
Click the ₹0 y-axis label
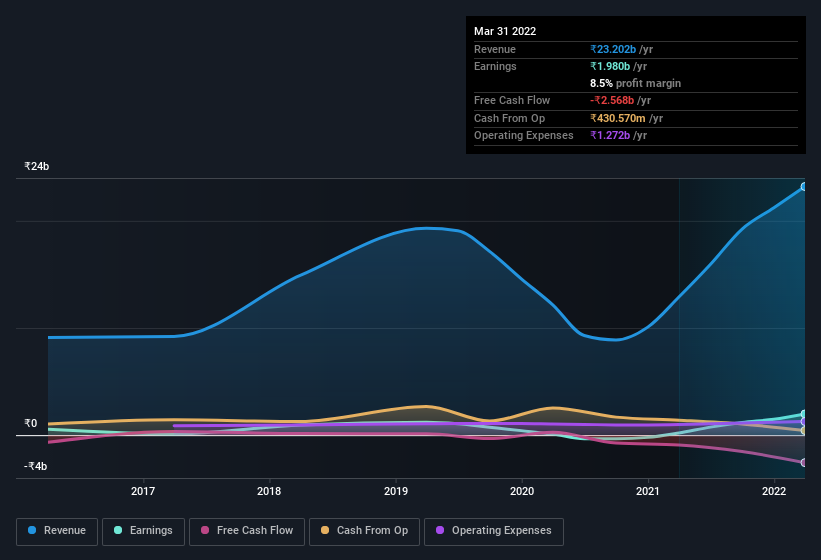31,423
